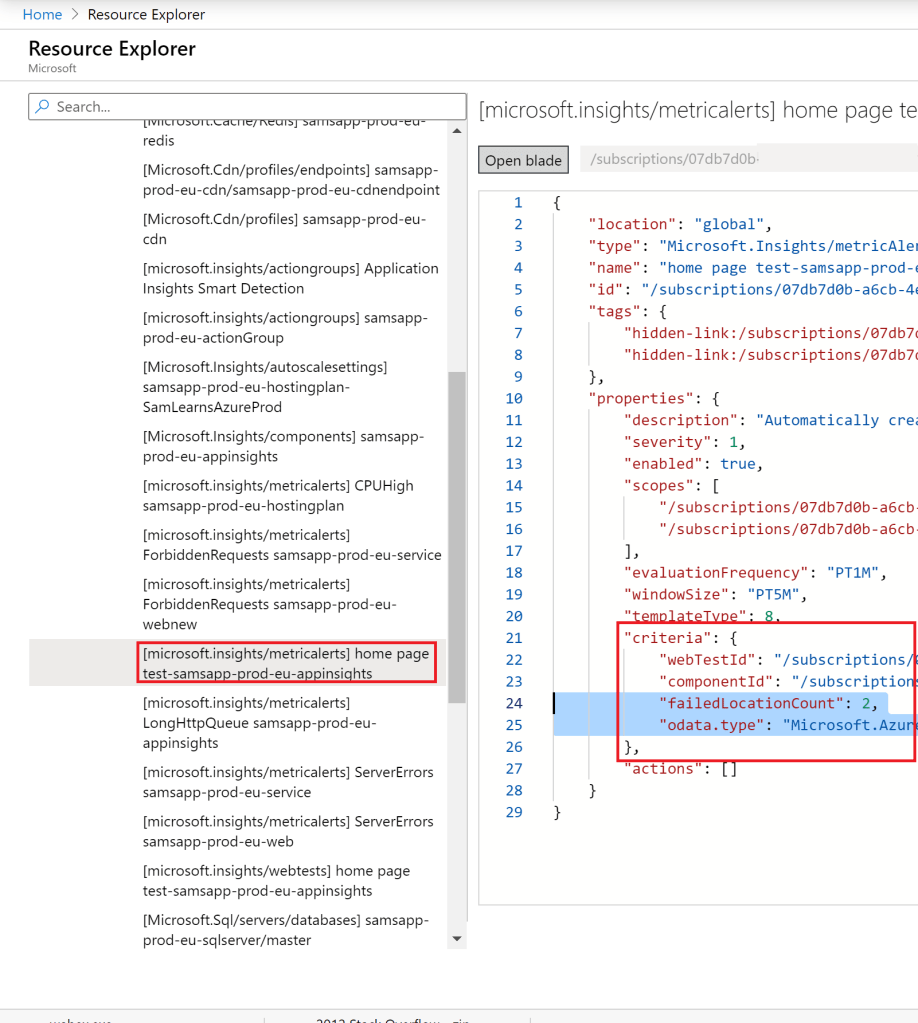918x1023 pixels.
Task: Select the LongHttpQueue samsapp-prod-eu-appinsights alert
Action: tap(260, 723)
